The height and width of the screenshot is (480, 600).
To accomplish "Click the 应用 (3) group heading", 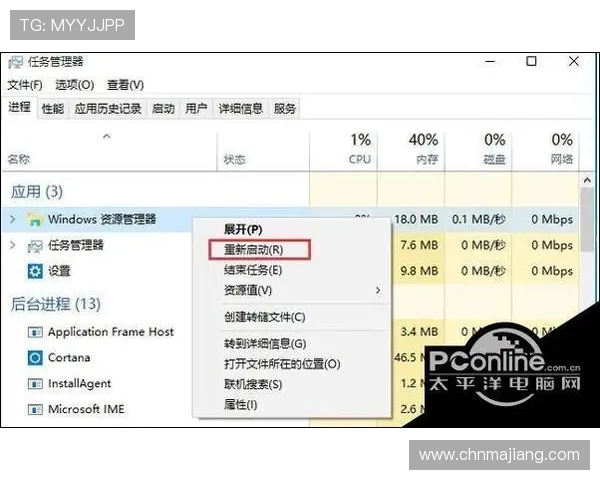I will [x=37, y=192].
